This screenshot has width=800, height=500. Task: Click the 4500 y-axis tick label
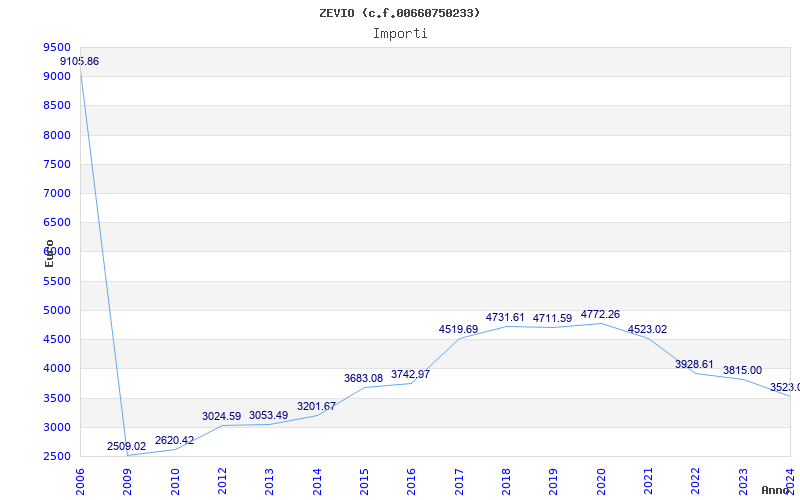[57, 339]
